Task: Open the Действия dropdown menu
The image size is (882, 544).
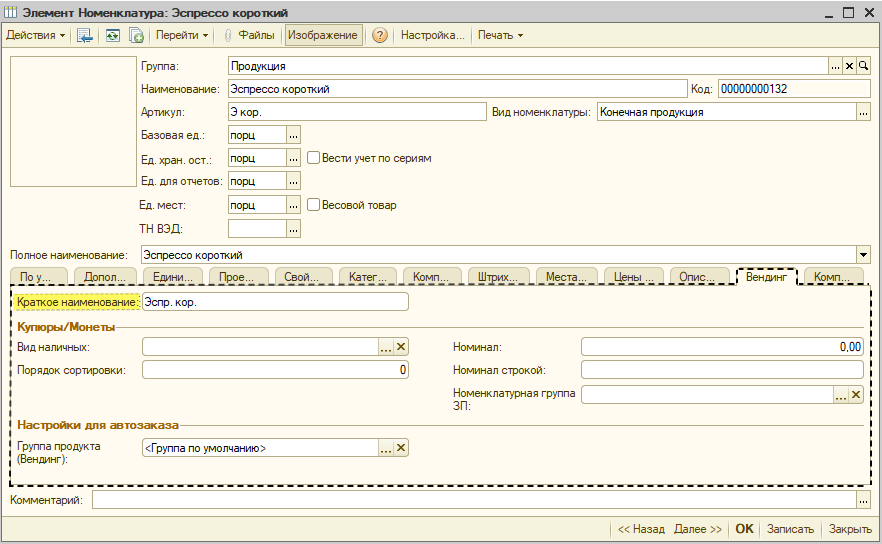Action: (x=35, y=35)
